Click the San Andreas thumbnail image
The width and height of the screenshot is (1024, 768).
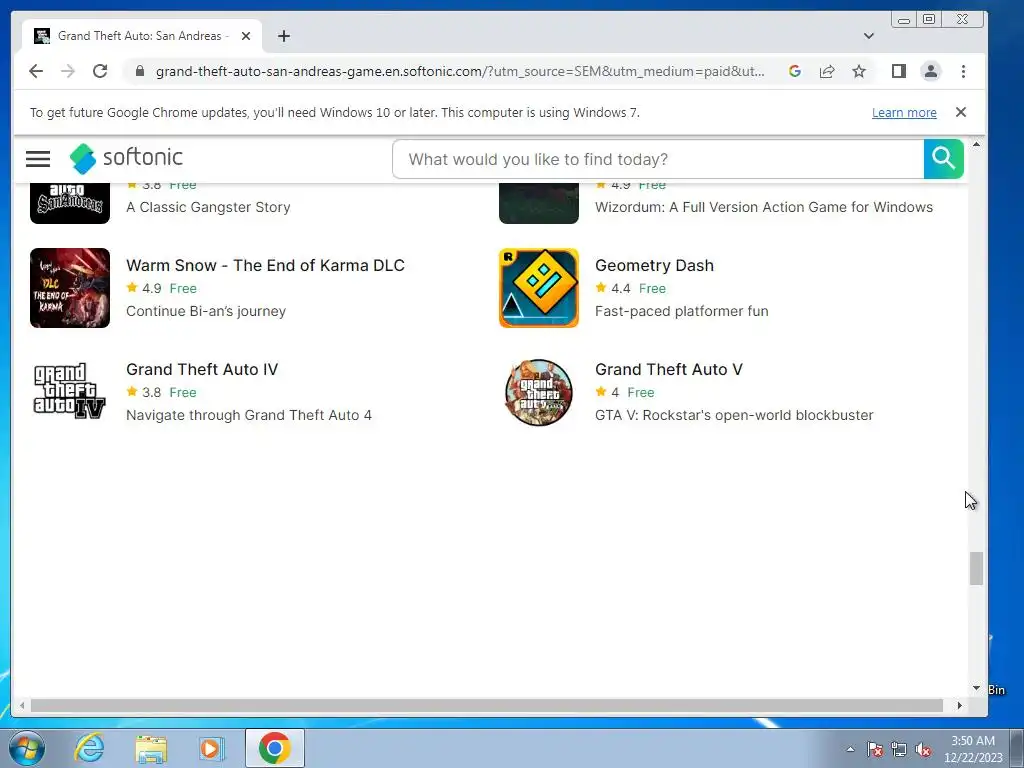click(x=70, y=203)
